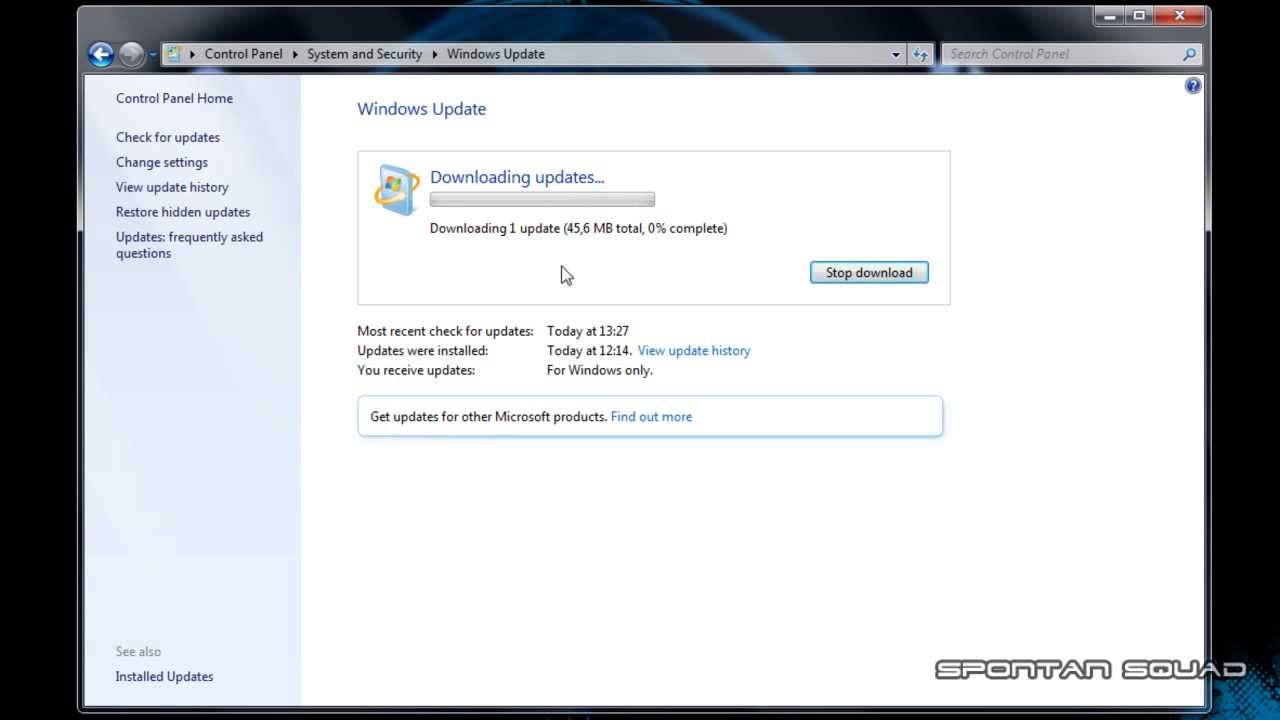Click the Windows Update shield icon

397,189
